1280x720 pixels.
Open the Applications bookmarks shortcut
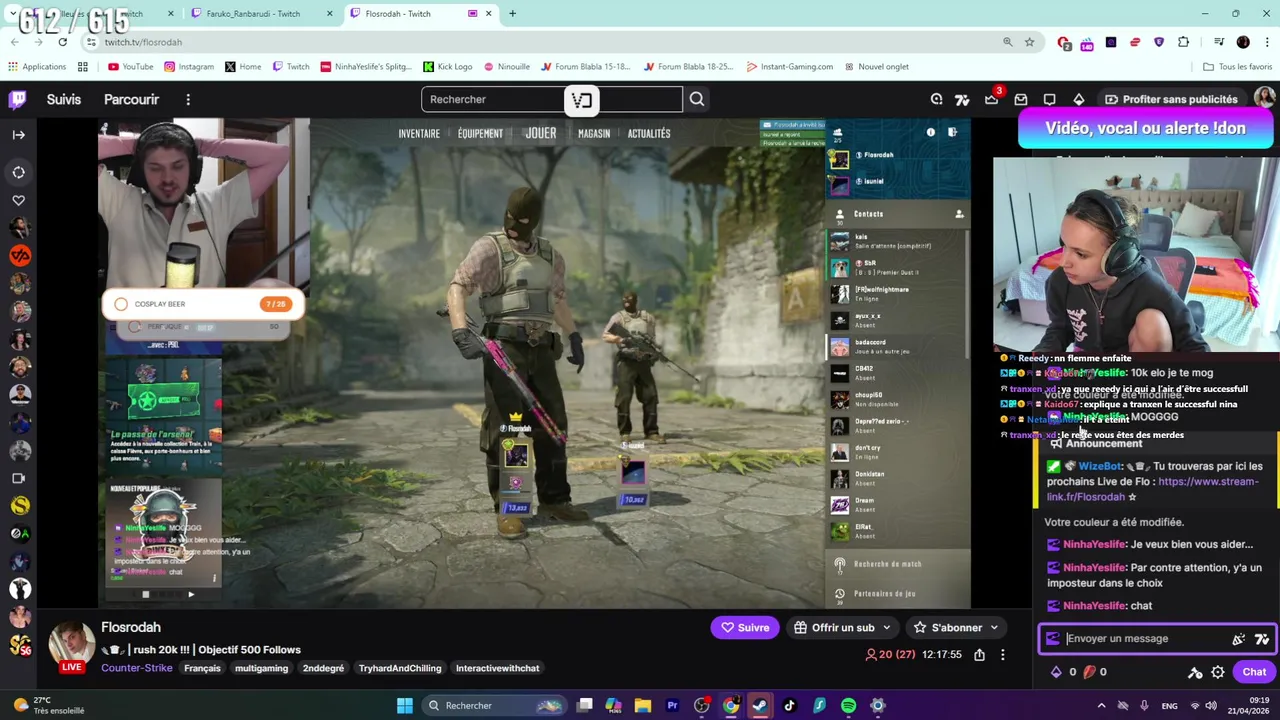(x=37, y=66)
